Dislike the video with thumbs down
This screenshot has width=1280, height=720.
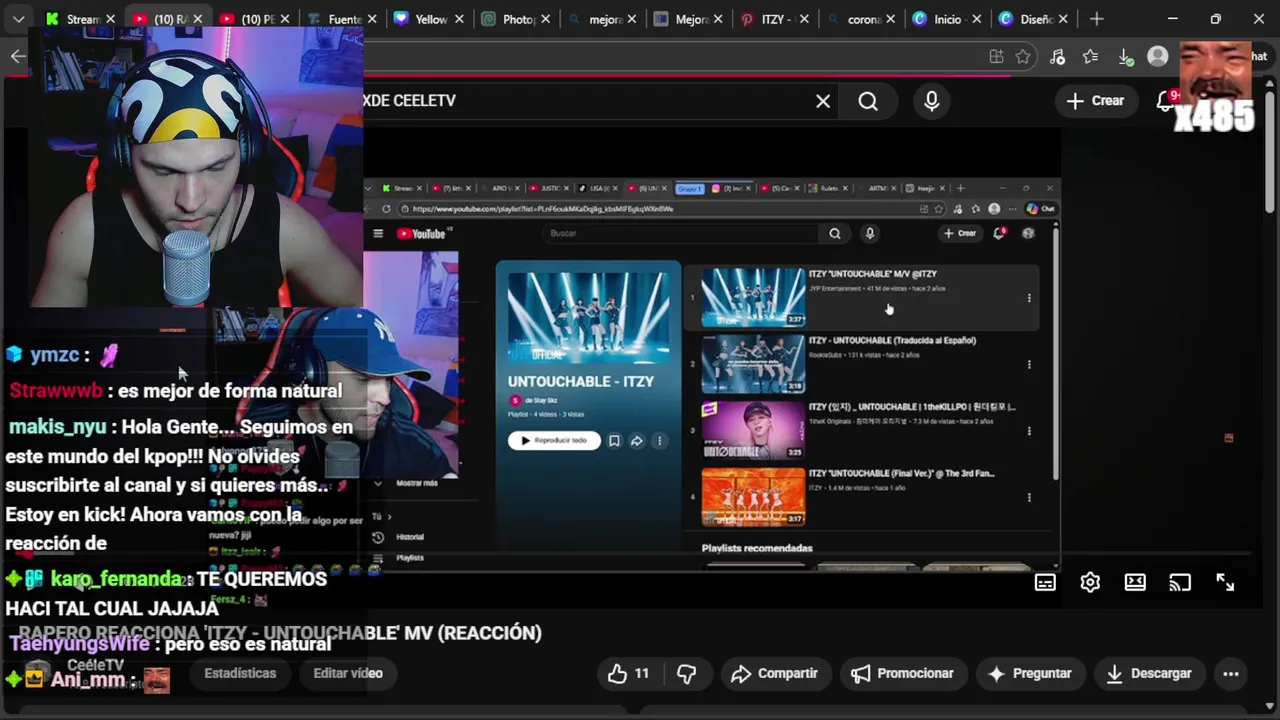(x=686, y=674)
